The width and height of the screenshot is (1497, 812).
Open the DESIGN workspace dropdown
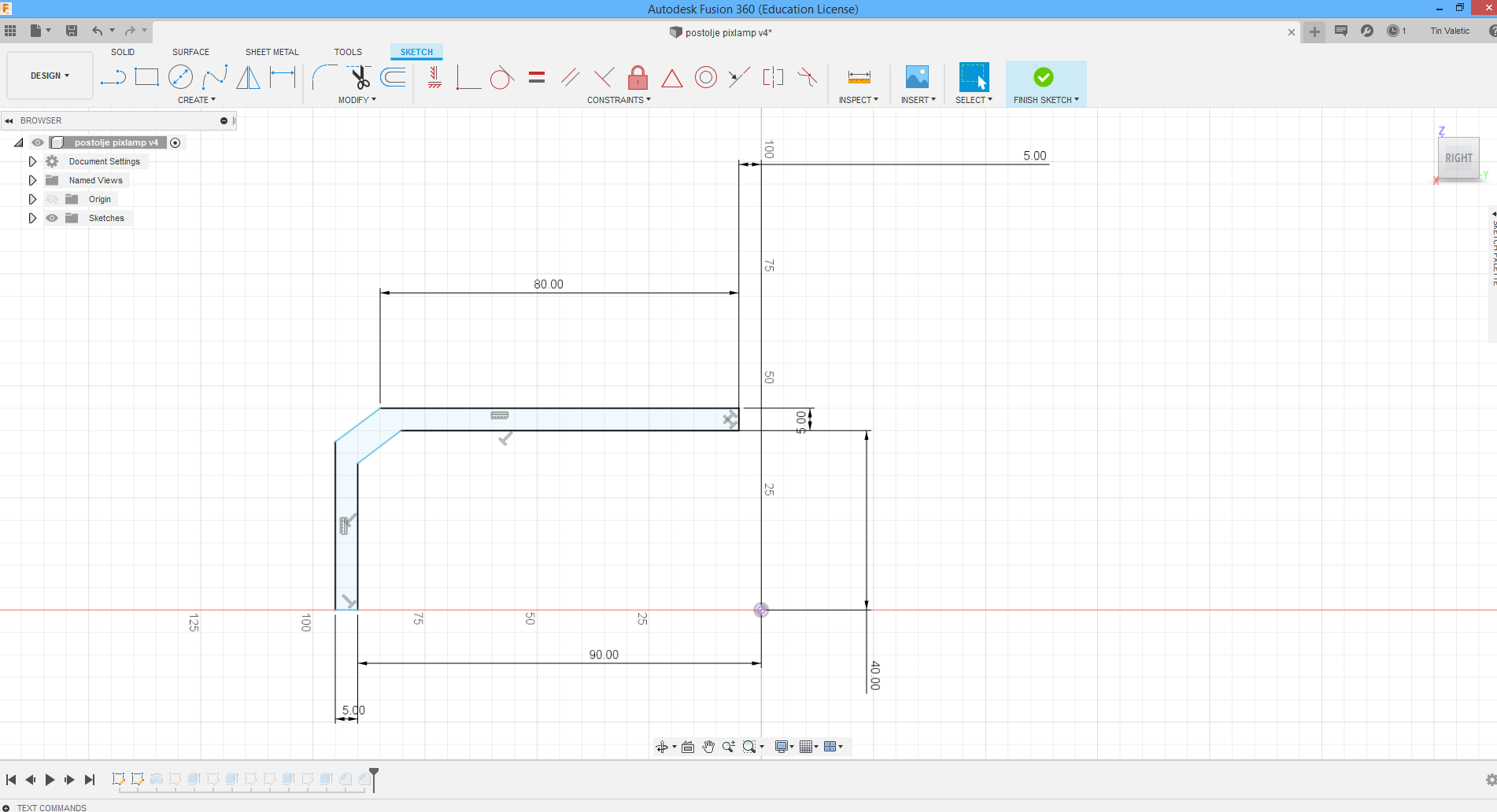click(50, 76)
